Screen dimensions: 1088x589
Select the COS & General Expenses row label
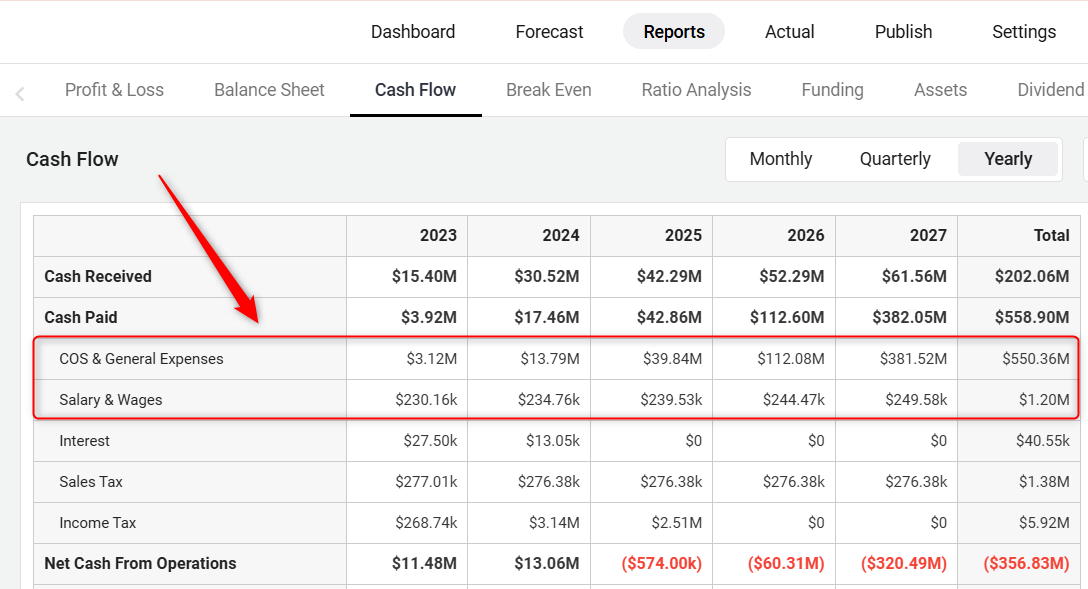pos(142,359)
